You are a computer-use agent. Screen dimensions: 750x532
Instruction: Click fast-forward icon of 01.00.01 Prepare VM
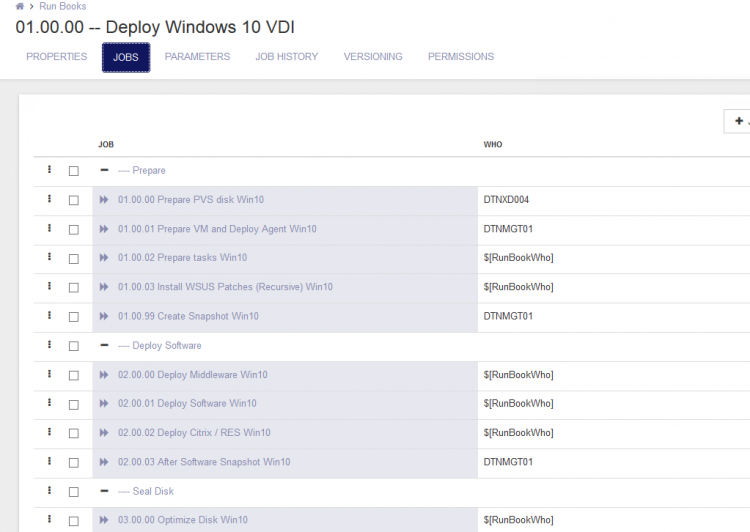point(104,229)
